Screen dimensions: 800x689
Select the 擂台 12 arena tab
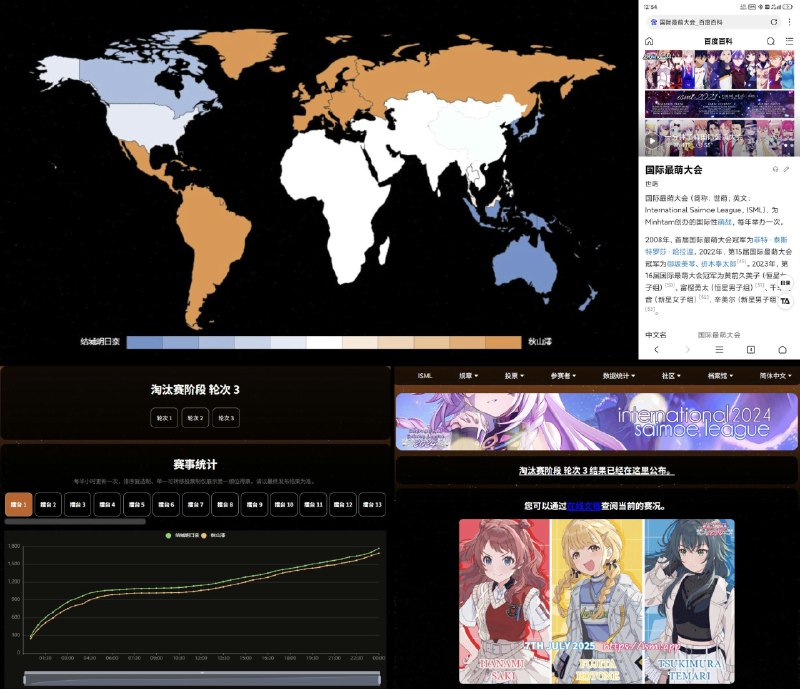(343, 505)
